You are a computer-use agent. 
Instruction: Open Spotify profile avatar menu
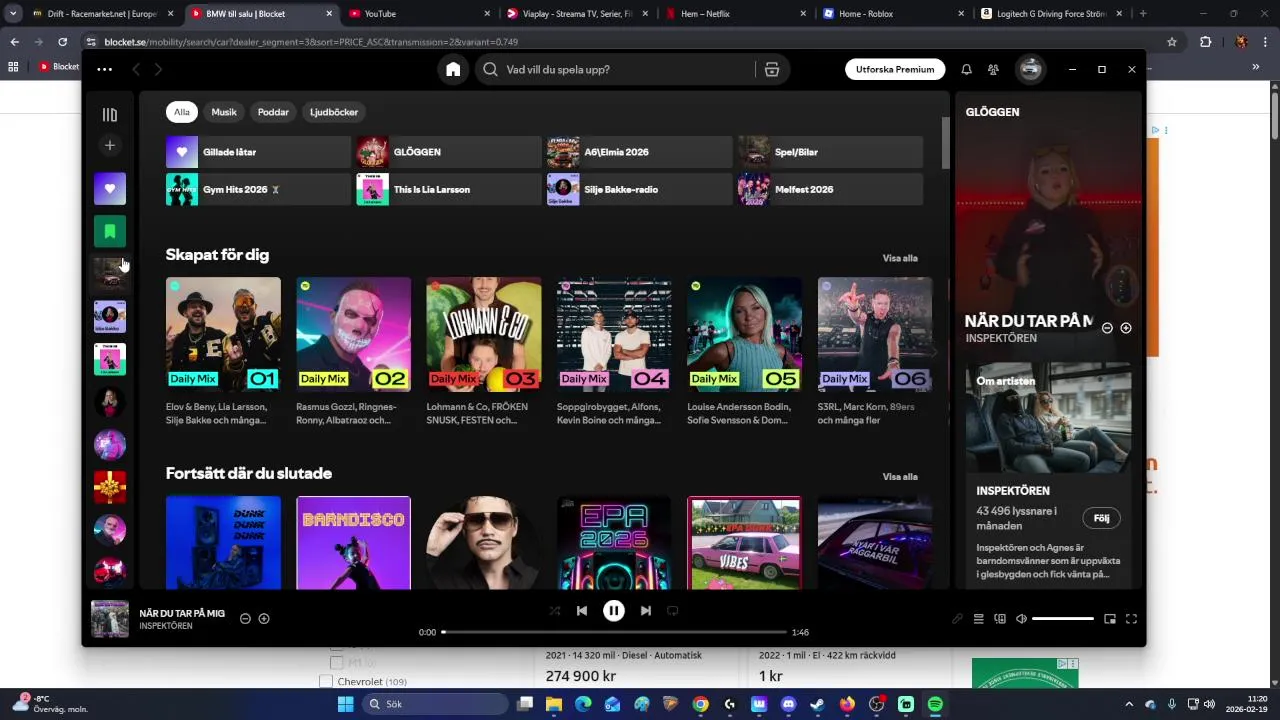coord(1030,69)
